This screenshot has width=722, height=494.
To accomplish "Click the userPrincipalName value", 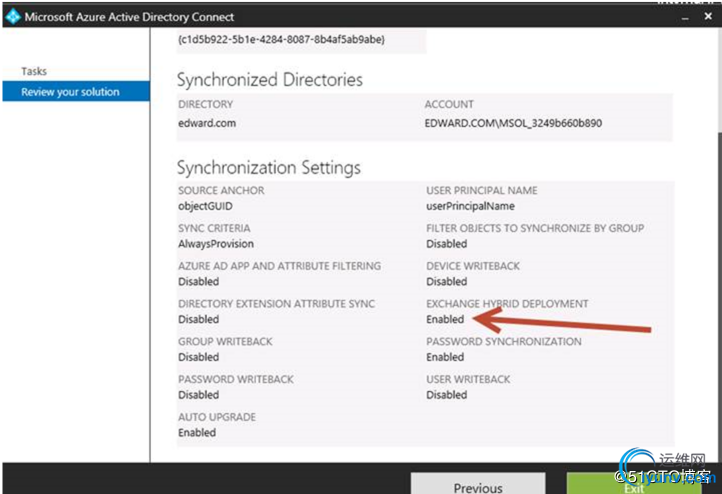I will [x=470, y=206].
